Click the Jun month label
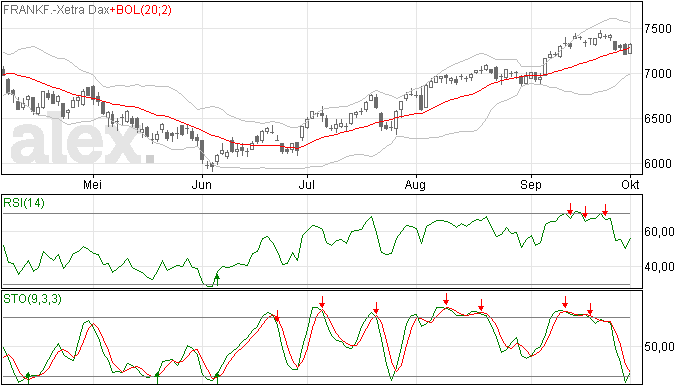 [x=202, y=184]
